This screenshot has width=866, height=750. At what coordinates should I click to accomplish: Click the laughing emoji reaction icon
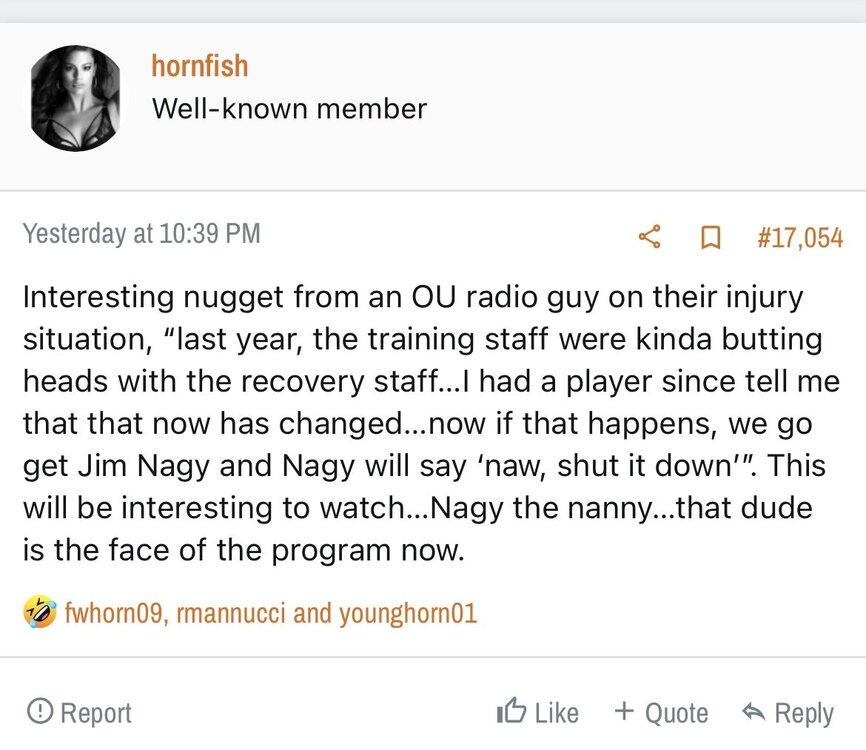[x=40, y=611]
